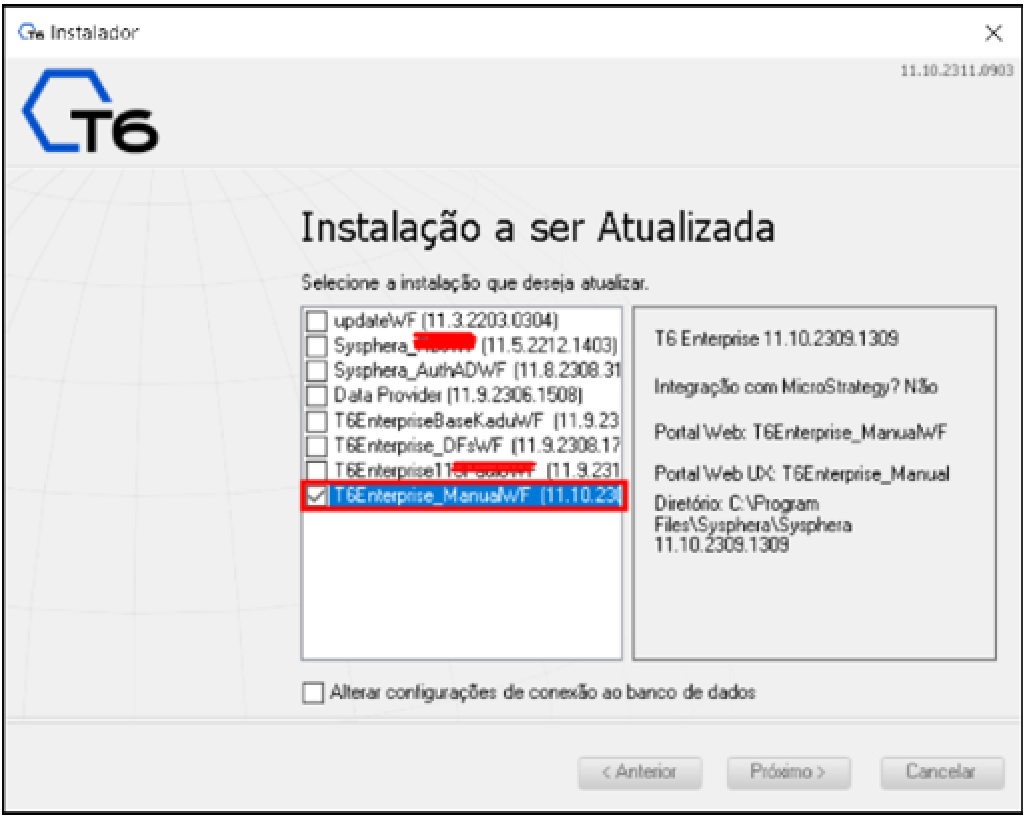1025x817 pixels.
Task: Click the Instalador title bar app icon
Action: pos(31,32)
